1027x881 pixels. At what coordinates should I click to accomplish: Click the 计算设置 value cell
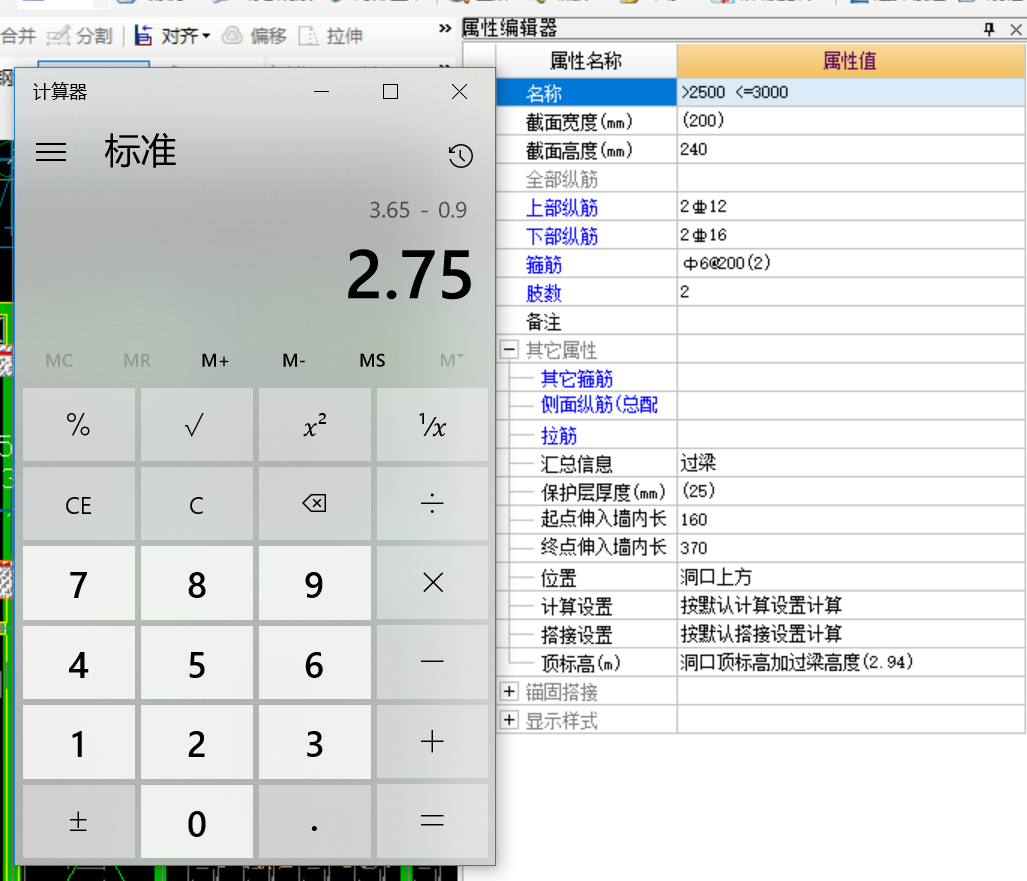click(851, 605)
